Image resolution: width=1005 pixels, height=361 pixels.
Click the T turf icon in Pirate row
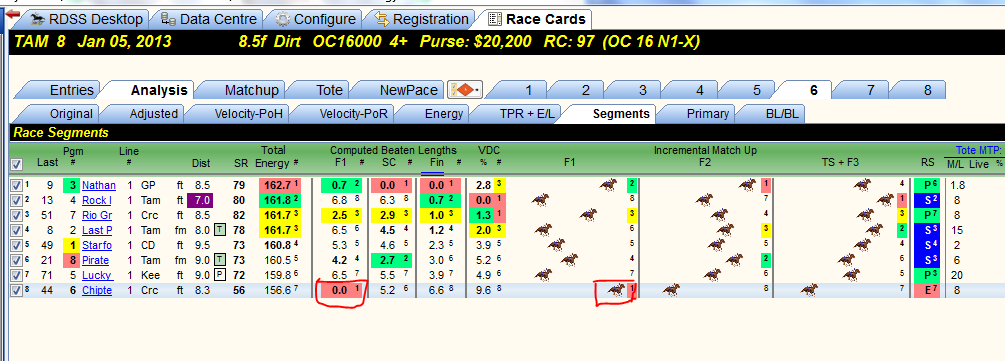[x=220, y=260]
